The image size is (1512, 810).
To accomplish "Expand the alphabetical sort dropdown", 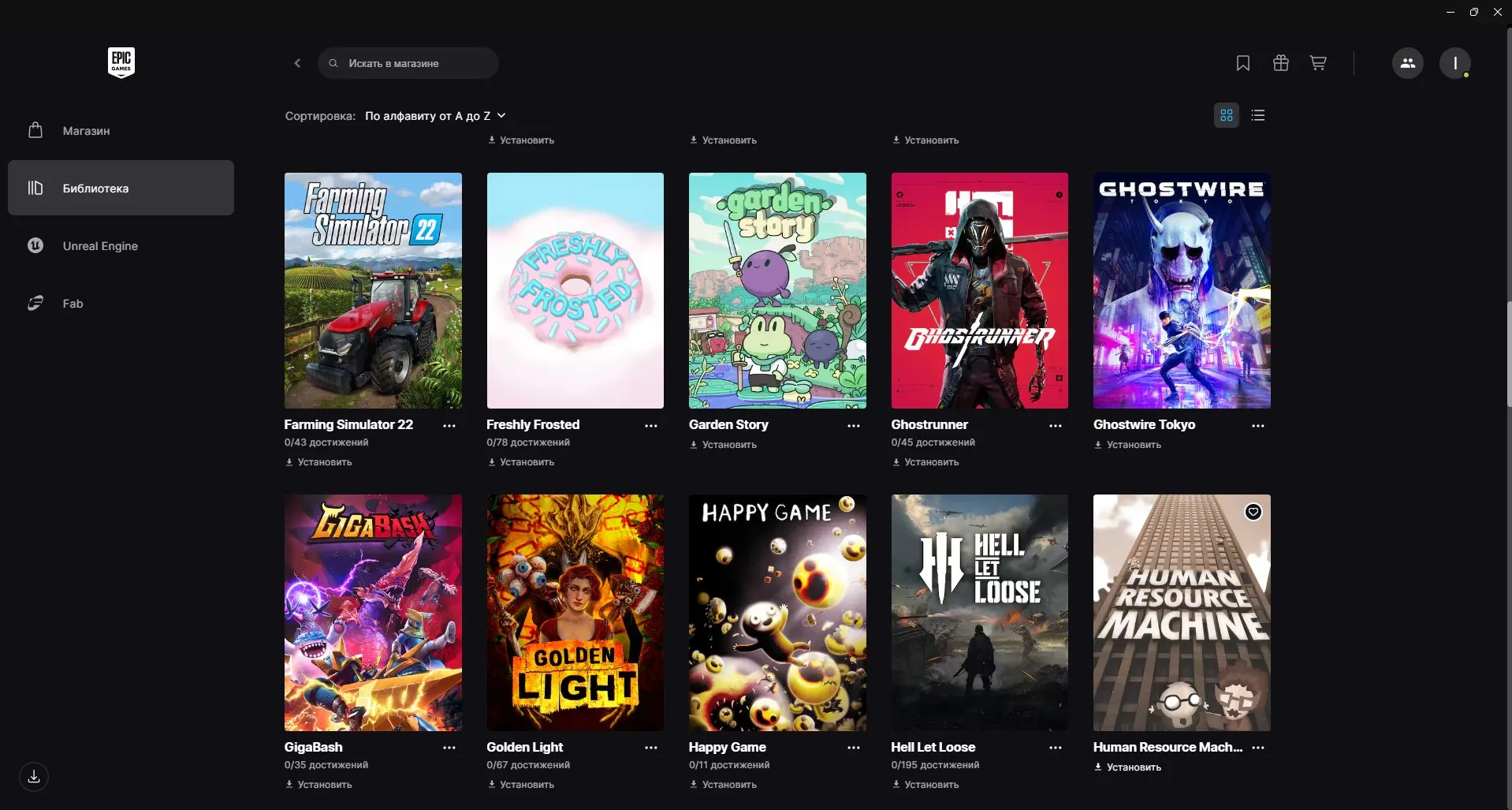I will point(435,116).
